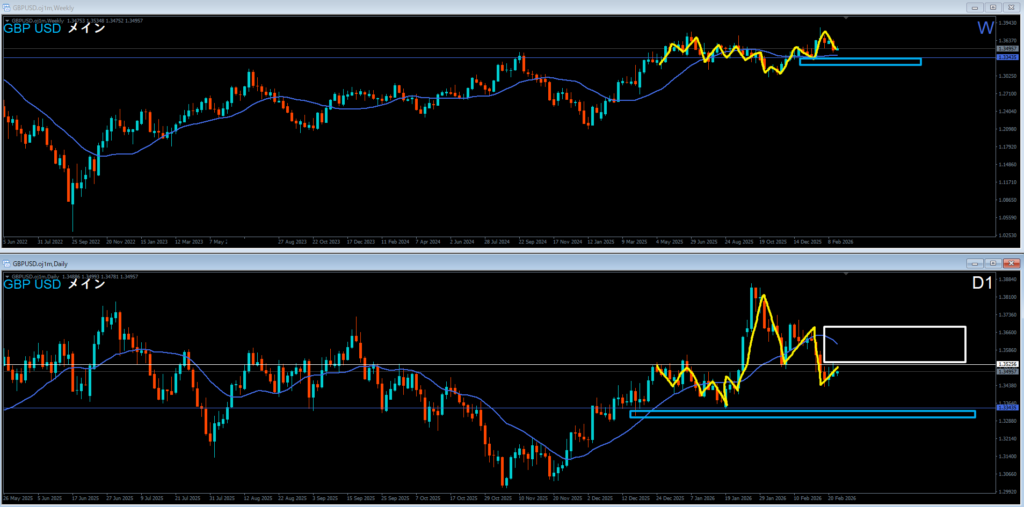
Task: Click the blue 'W' timeframe label
Action: tap(985, 28)
